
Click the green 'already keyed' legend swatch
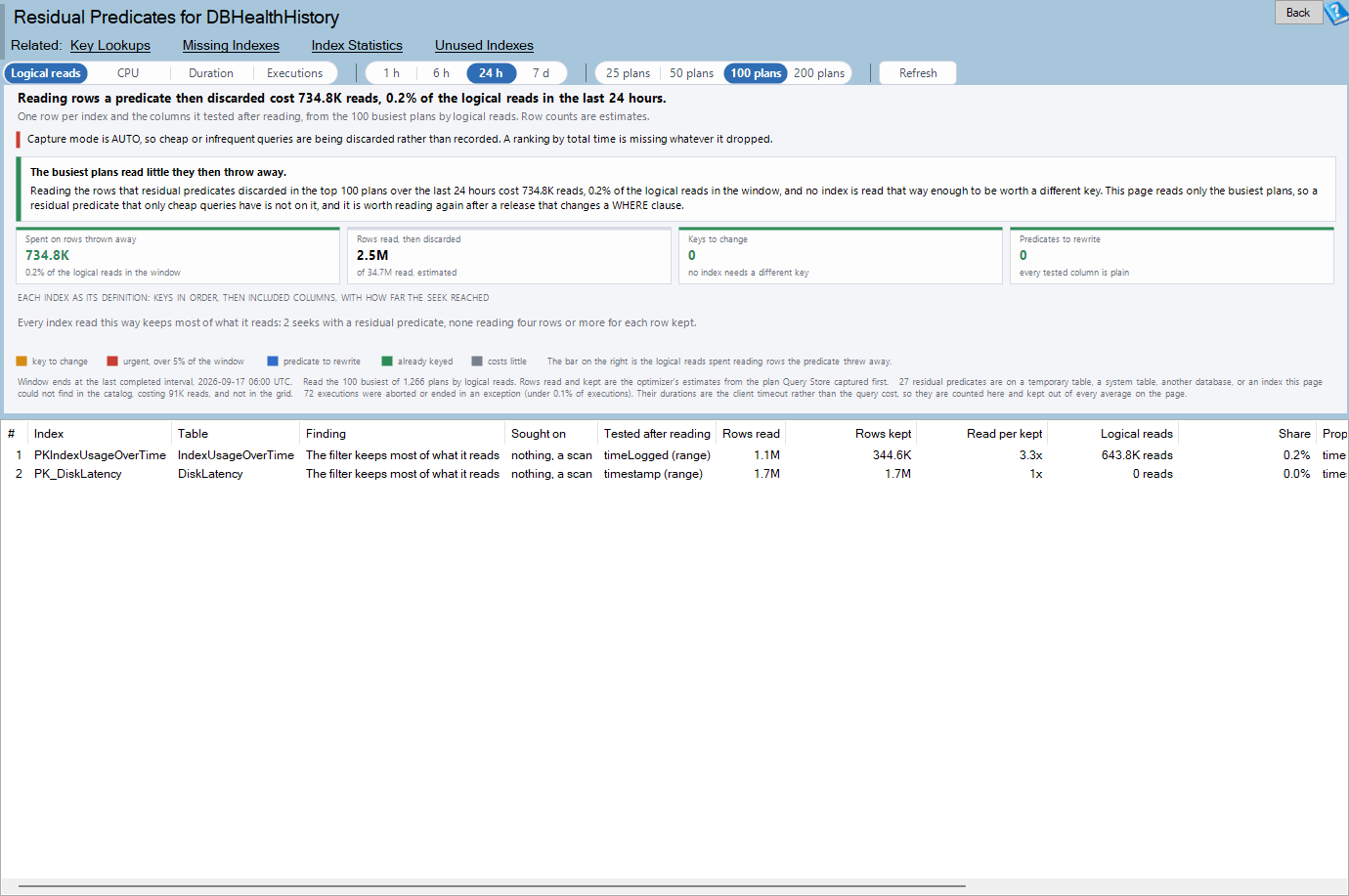coord(387,361)
